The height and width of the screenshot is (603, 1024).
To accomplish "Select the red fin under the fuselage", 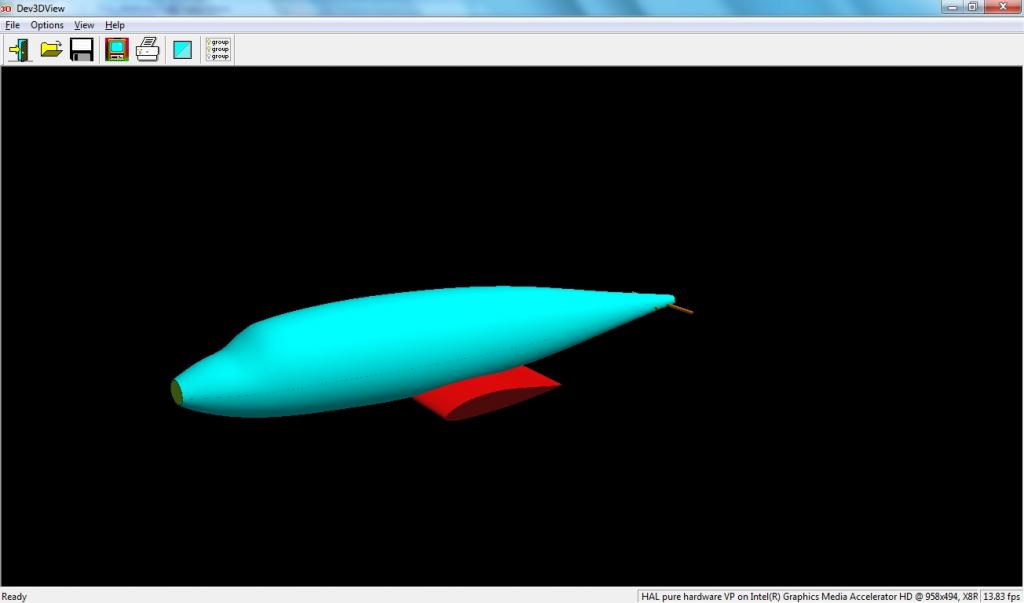I will tap(490, 393).
